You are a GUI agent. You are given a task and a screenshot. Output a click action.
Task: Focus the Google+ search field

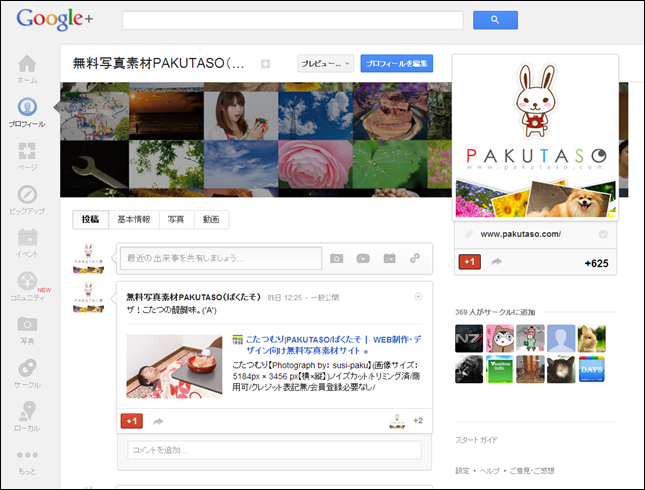pyautogui.click(x=292, y=20)
